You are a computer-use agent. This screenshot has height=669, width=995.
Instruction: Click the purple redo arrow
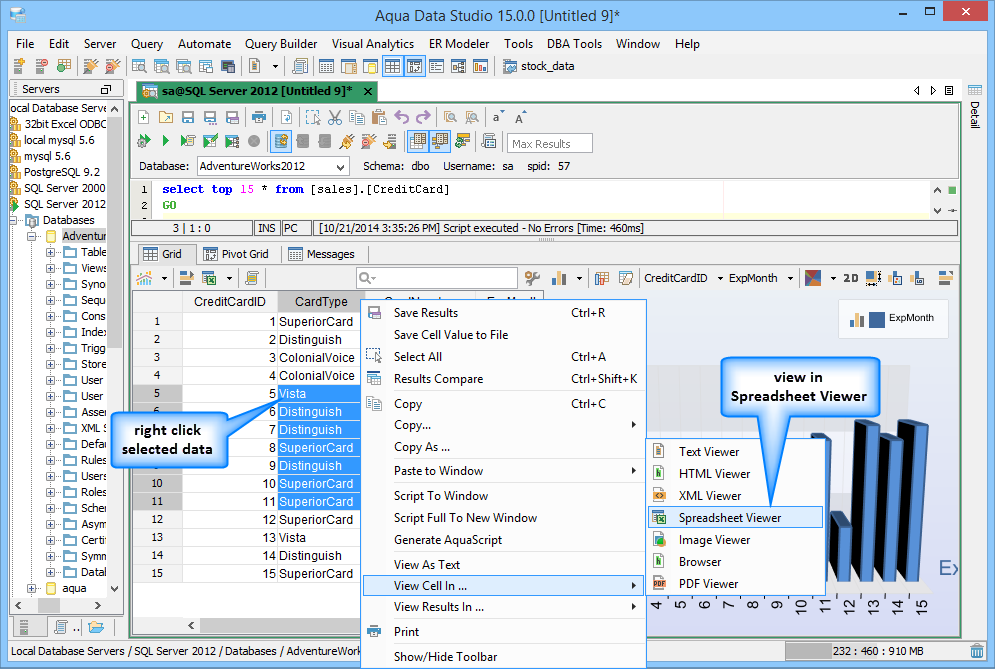point(423,117)
